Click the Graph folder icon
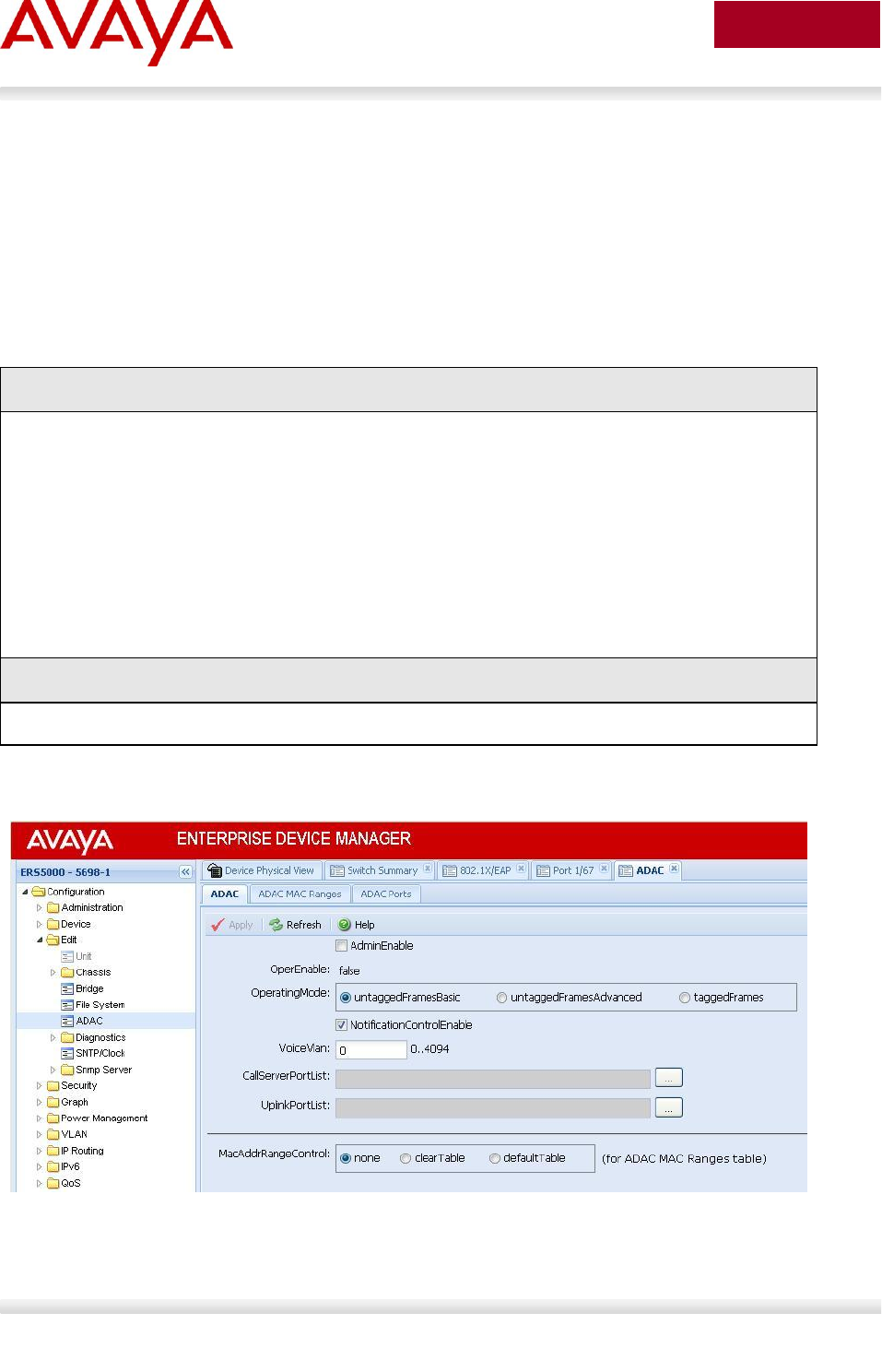Screen dimensions: 882x1372 [x=53, y=1102]
